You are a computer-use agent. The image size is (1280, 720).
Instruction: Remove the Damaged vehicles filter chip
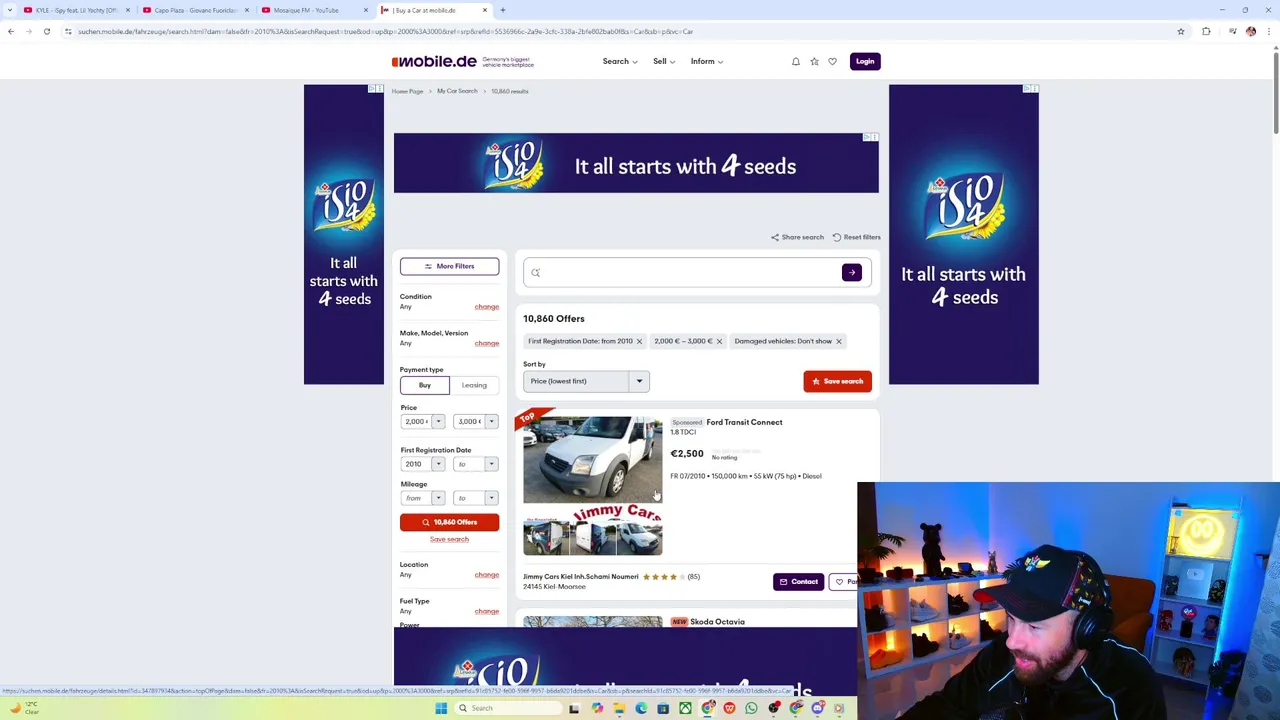pos(839,341)
